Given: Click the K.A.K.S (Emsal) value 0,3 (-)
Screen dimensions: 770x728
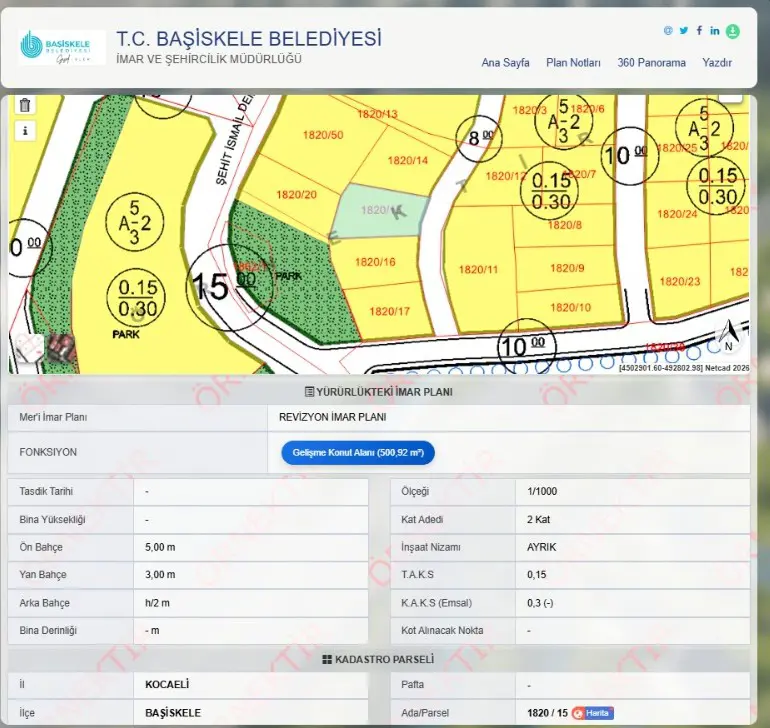Looking at the screenshot, I should 540,603.
